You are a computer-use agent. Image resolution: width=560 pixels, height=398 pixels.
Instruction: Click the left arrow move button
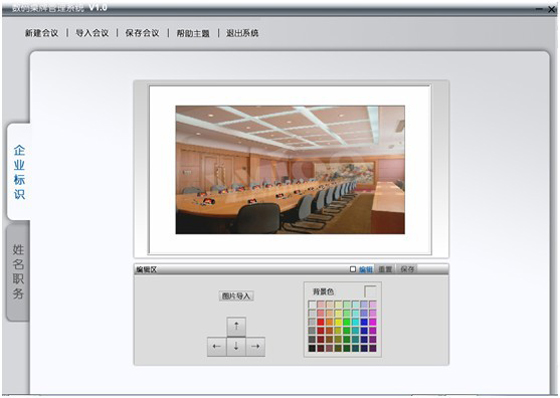pos(217,347)
